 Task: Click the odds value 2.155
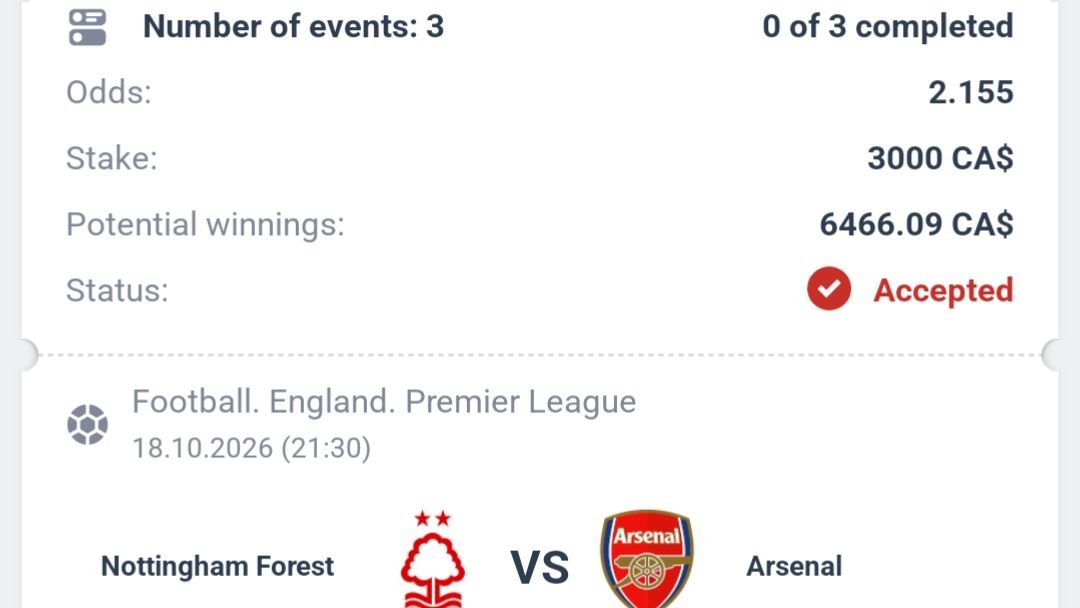click(971, 92)
